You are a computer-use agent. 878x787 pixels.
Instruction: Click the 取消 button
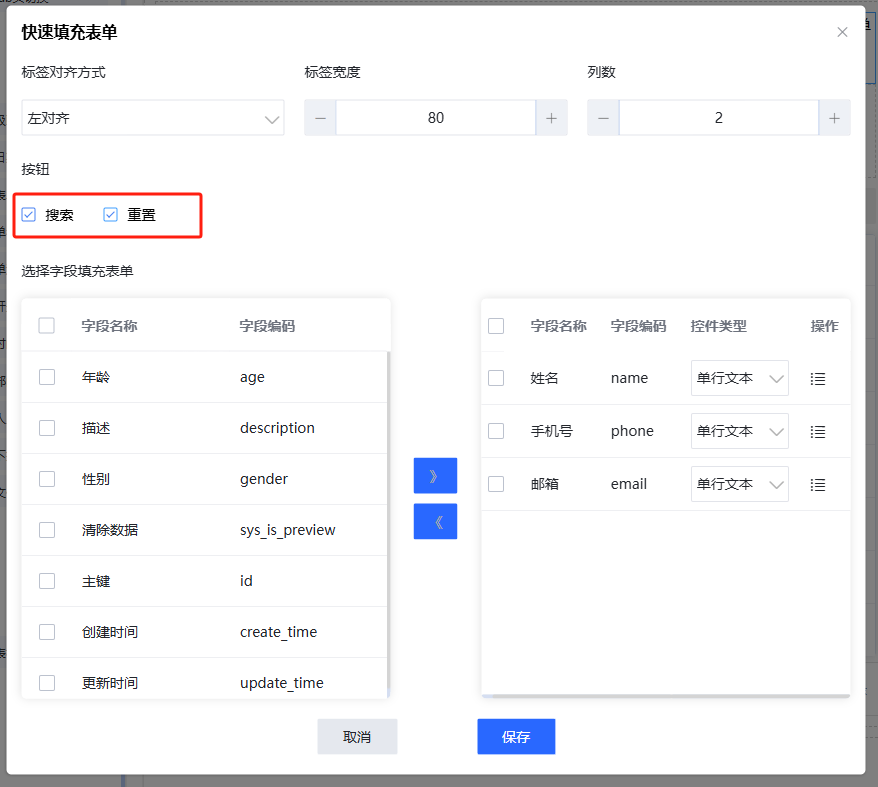357,737
